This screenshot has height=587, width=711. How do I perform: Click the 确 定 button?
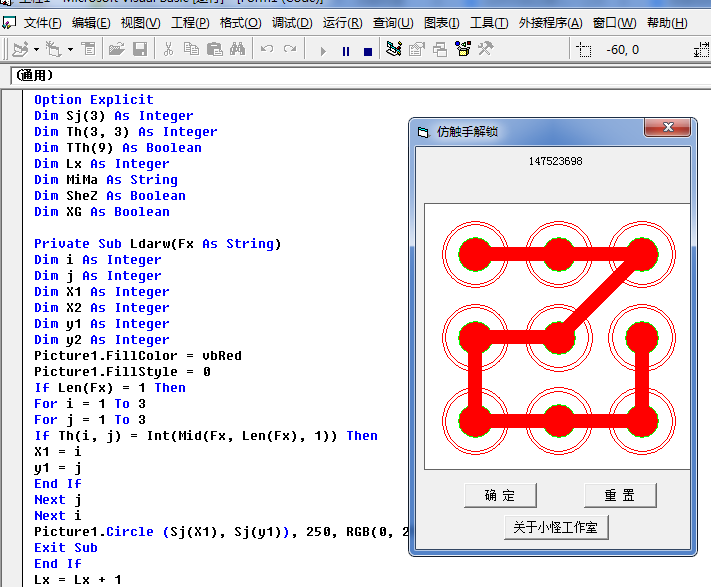click(500, 495)
